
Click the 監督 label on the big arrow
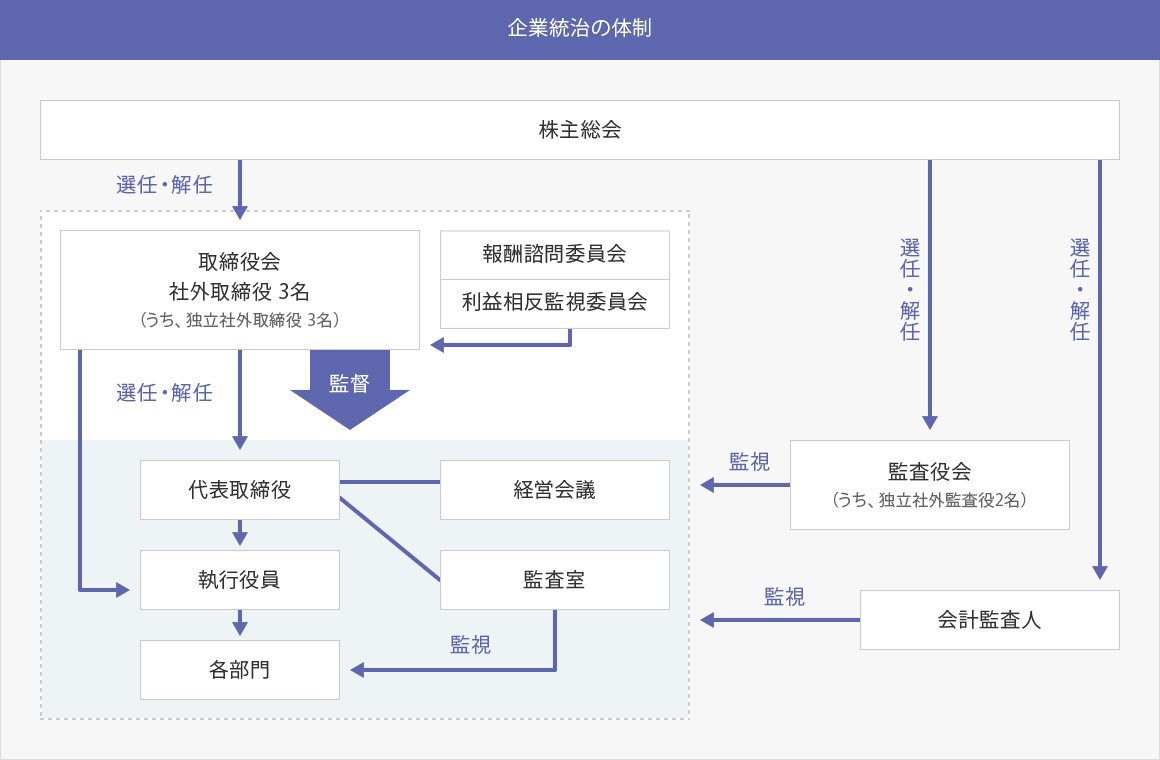349,383
